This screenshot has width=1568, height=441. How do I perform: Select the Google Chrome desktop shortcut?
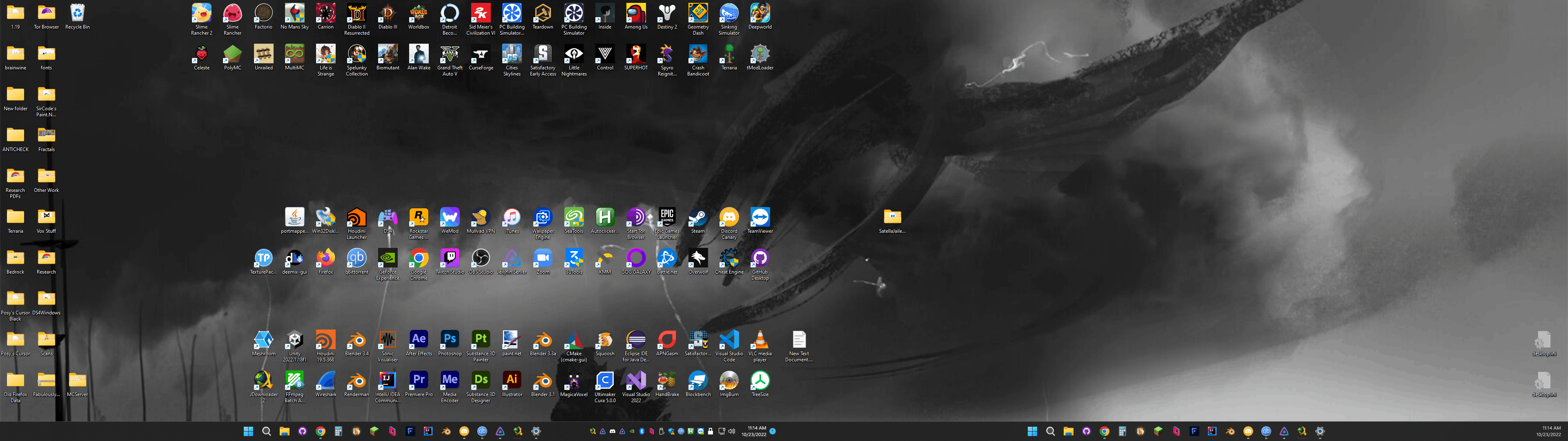tap(419, 264)
